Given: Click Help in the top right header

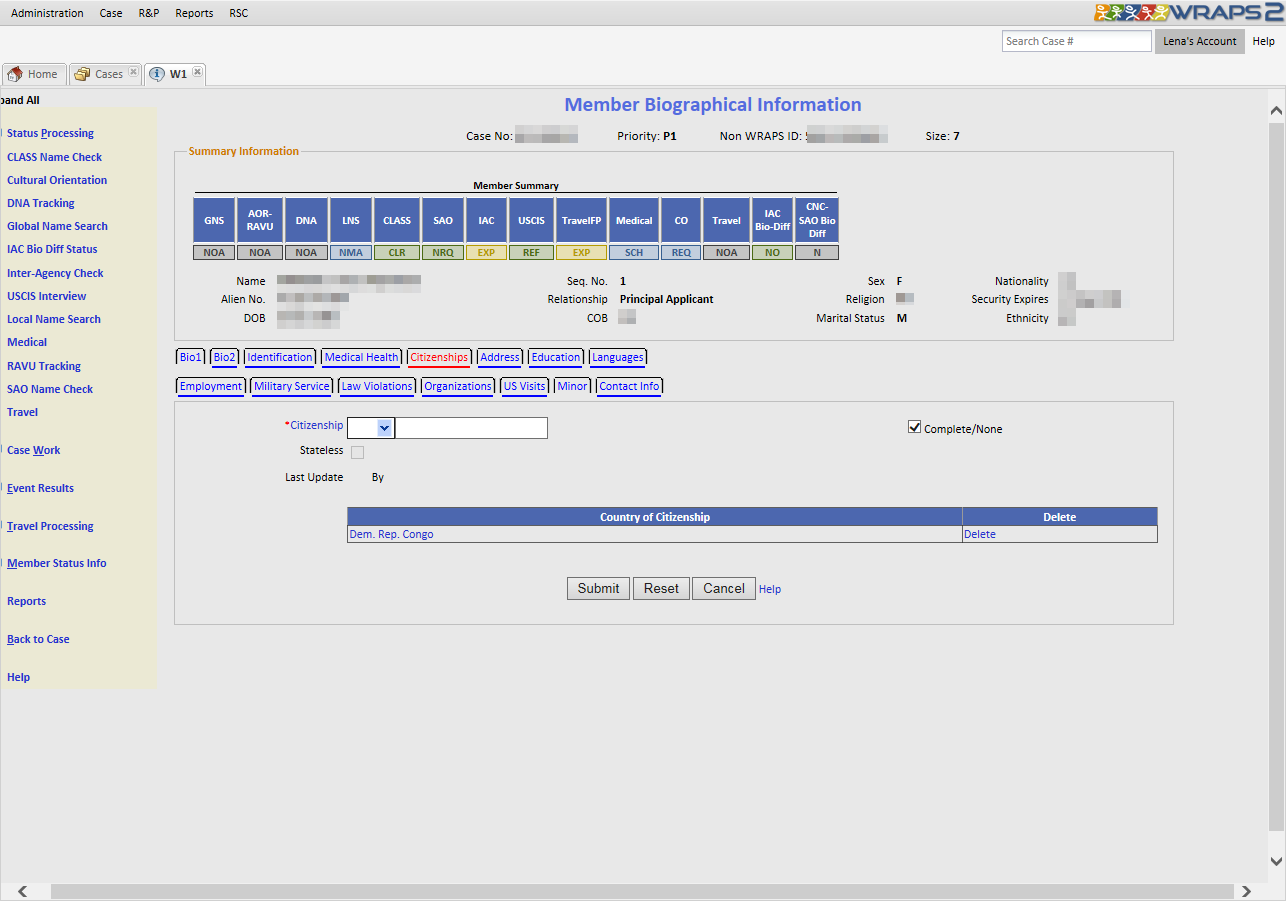Looking at the screenshot, I should (x=1264, y=41).
